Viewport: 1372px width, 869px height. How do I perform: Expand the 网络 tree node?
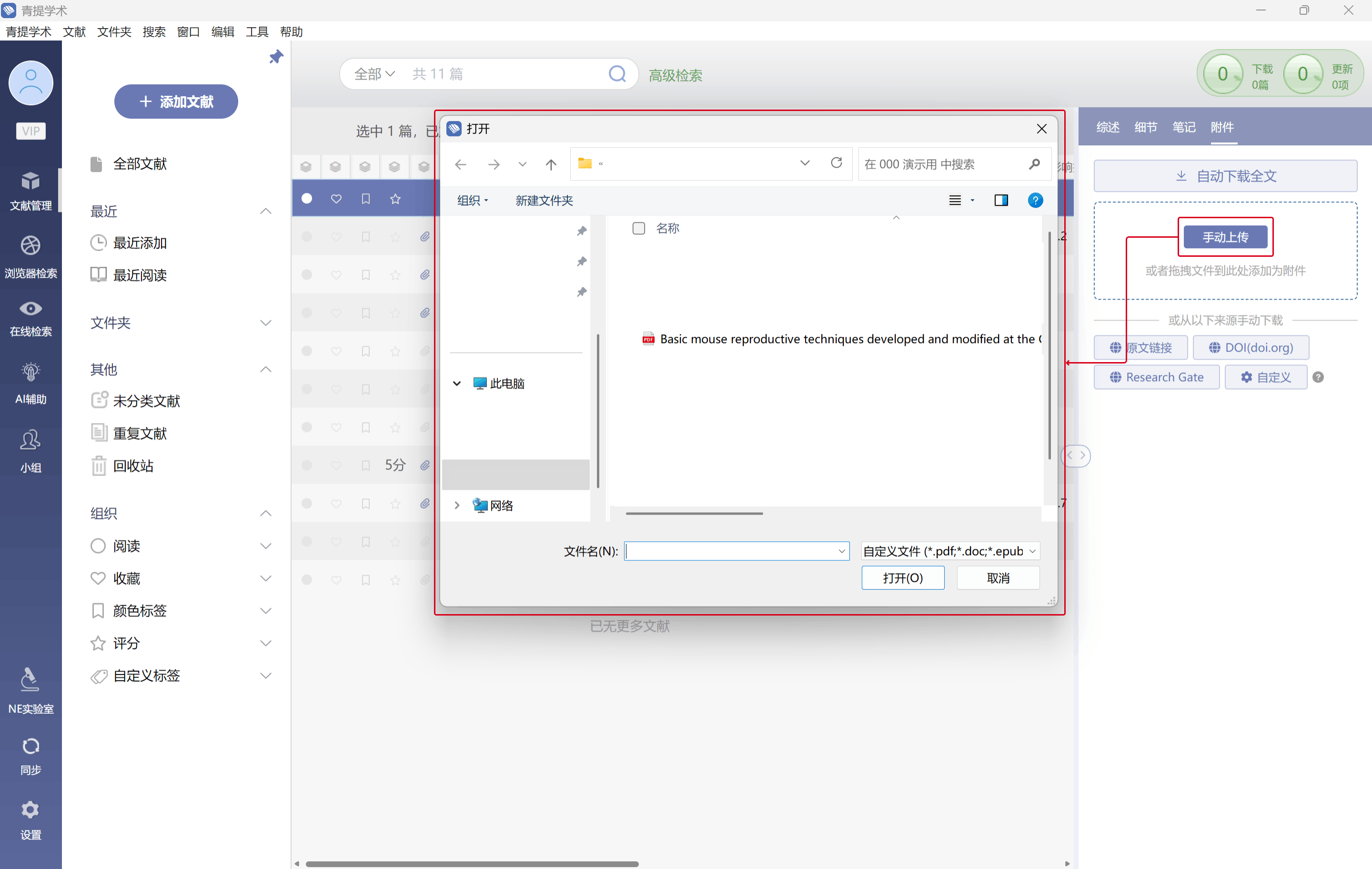tap(456, 505)
